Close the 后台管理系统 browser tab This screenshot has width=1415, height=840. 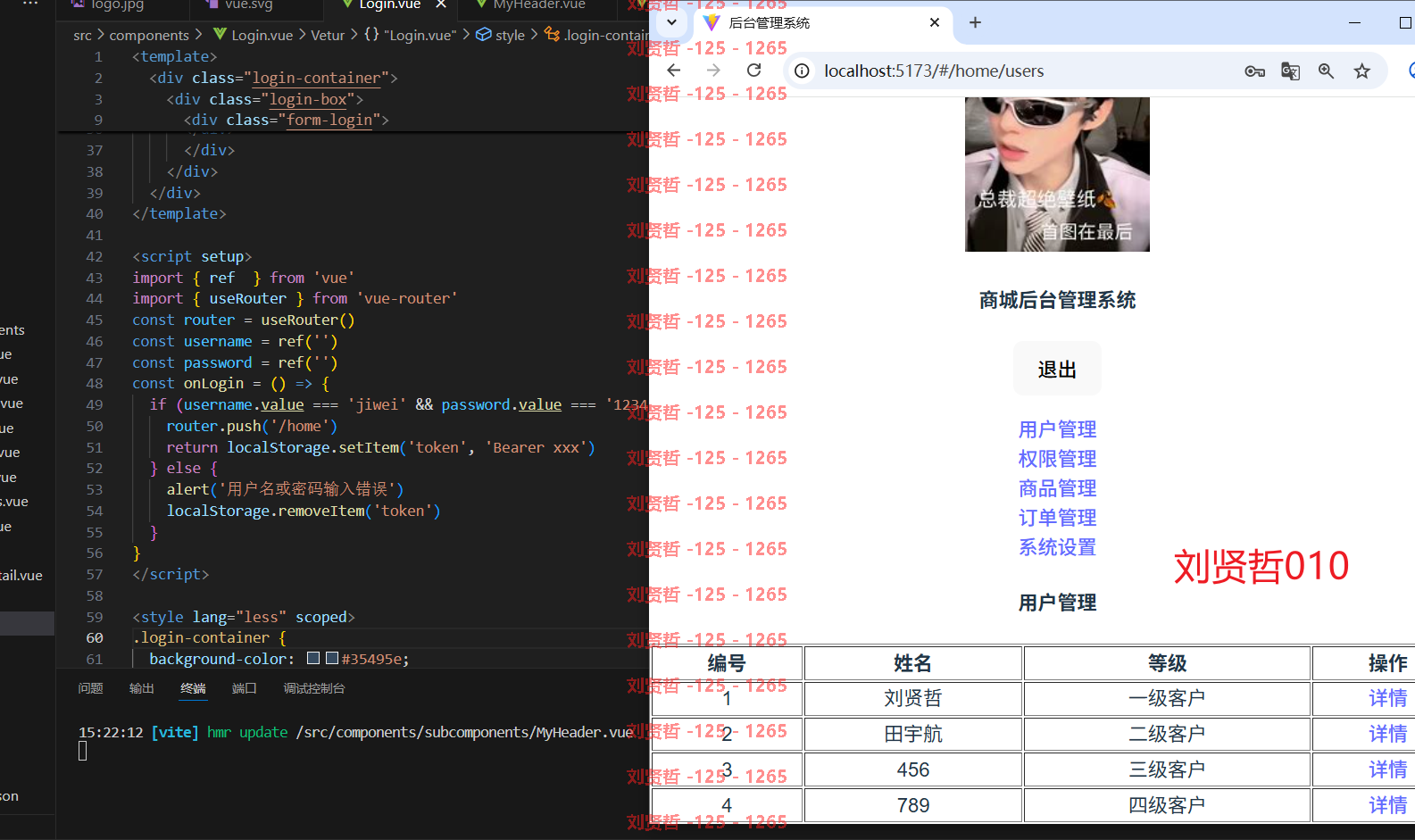935,22
